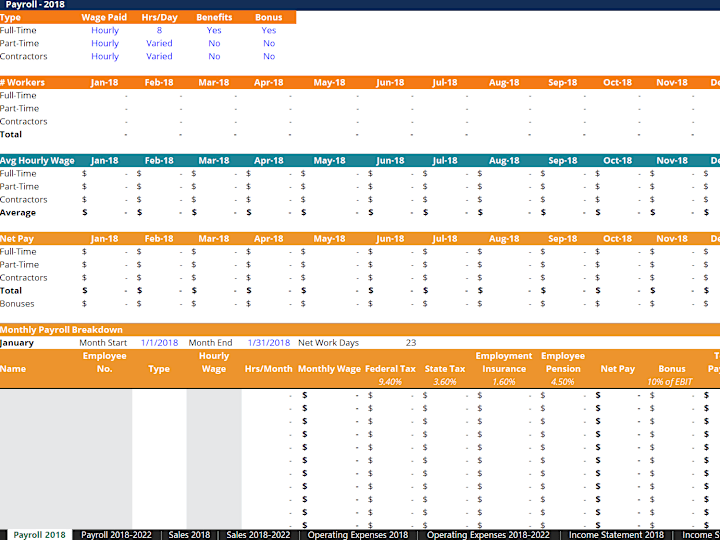The width and height of the screenshot is (720, 540).
Task: Select the 'Net Pay' section header
Action: click(x=17, y=239)
